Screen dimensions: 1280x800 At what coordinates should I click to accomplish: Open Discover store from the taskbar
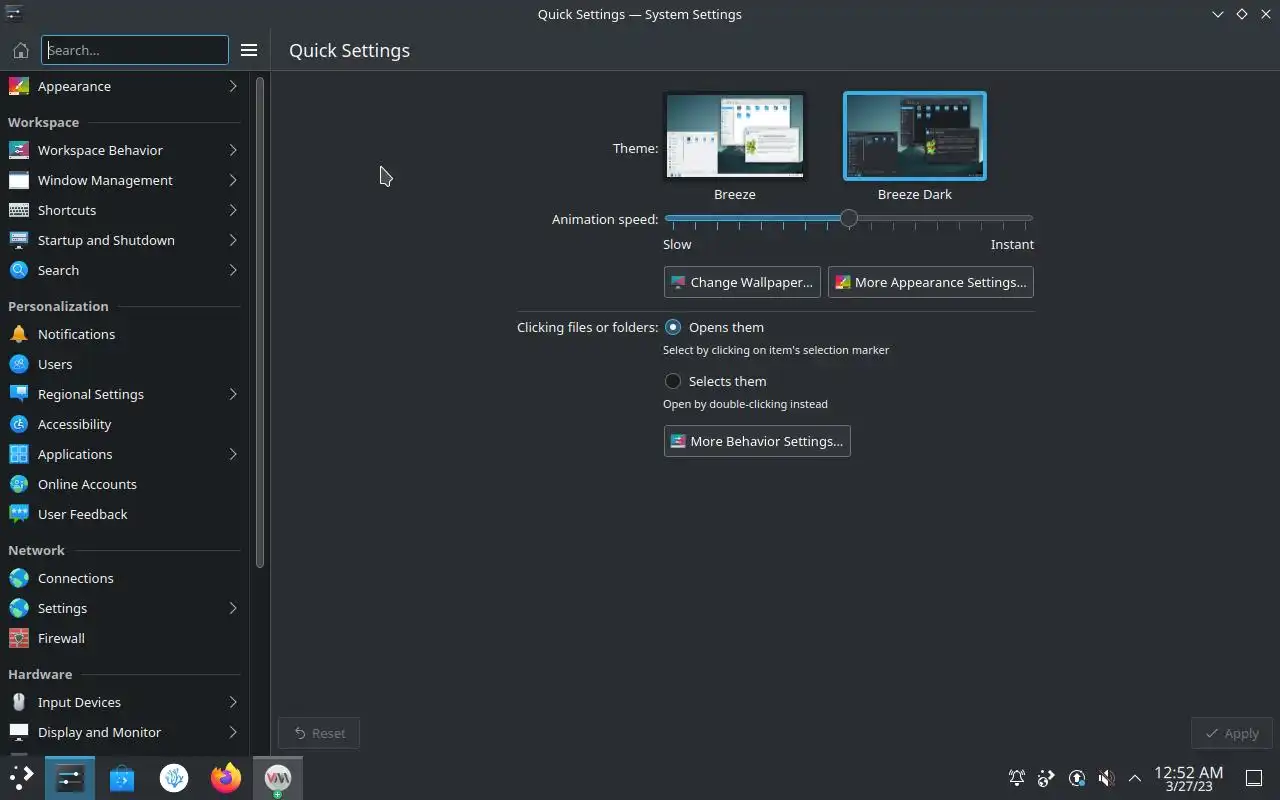pyautogui.click(x=122, y=778)
